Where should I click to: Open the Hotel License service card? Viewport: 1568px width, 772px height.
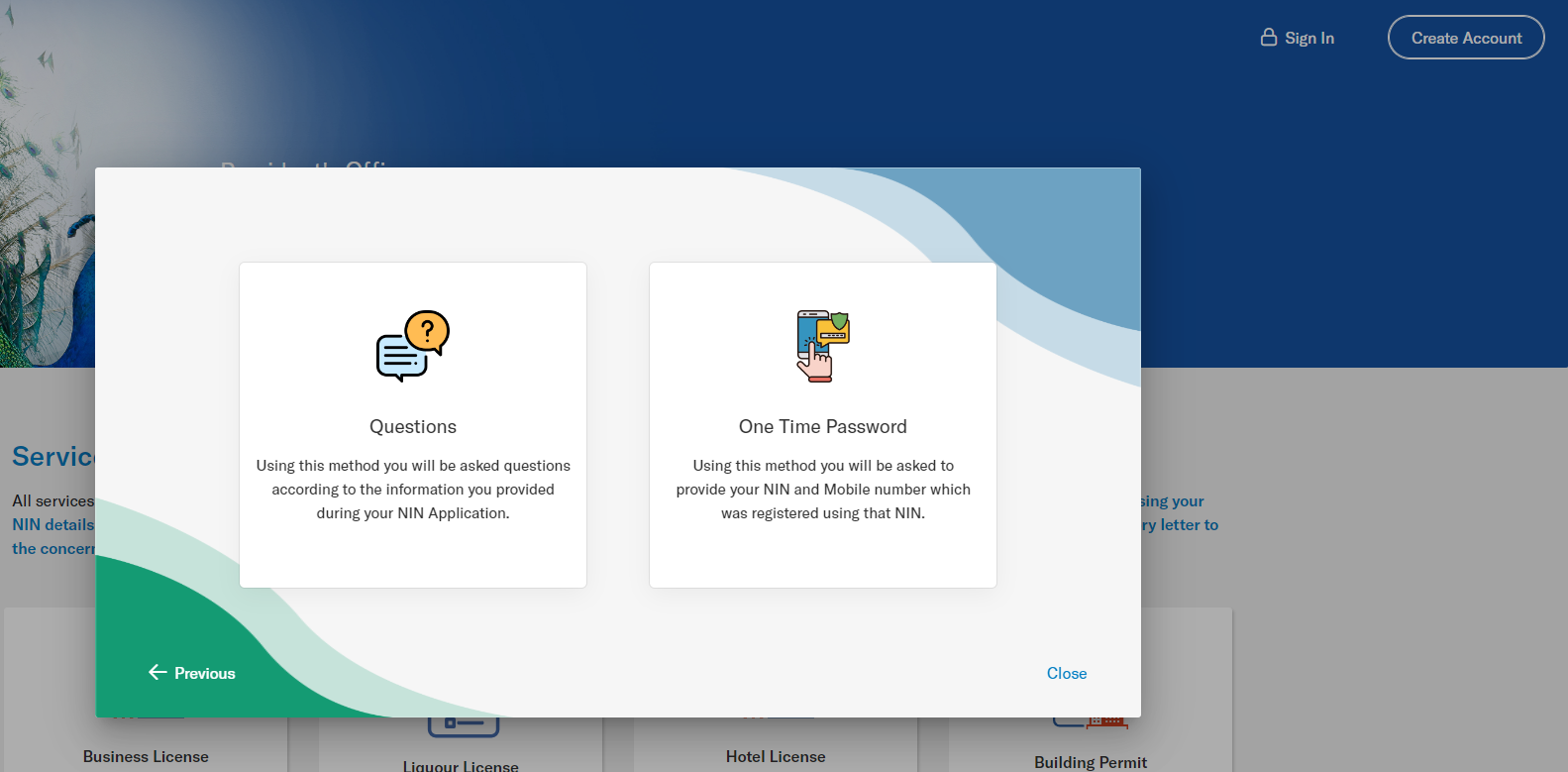tap(776, 756)
